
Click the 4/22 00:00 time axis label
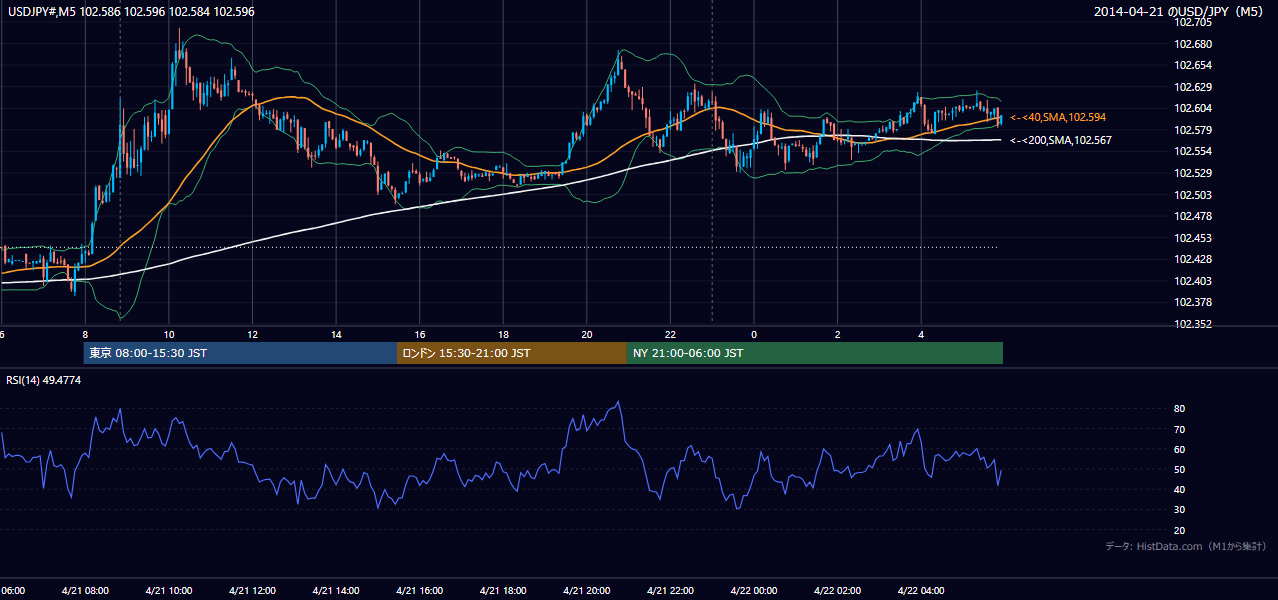pyautogui.click(x=754, y=591)
